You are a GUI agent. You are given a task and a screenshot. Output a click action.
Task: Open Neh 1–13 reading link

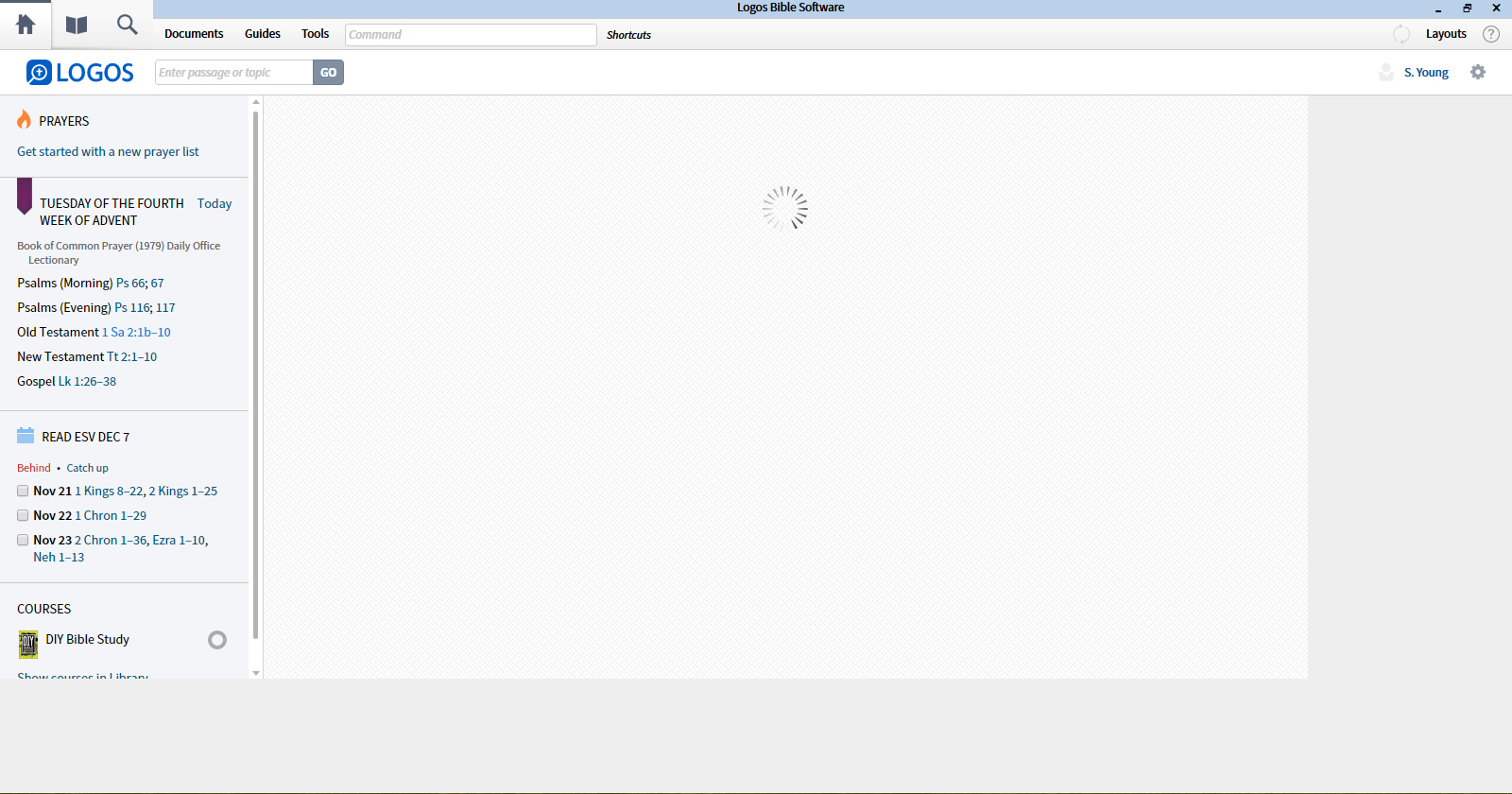point(59,557)
